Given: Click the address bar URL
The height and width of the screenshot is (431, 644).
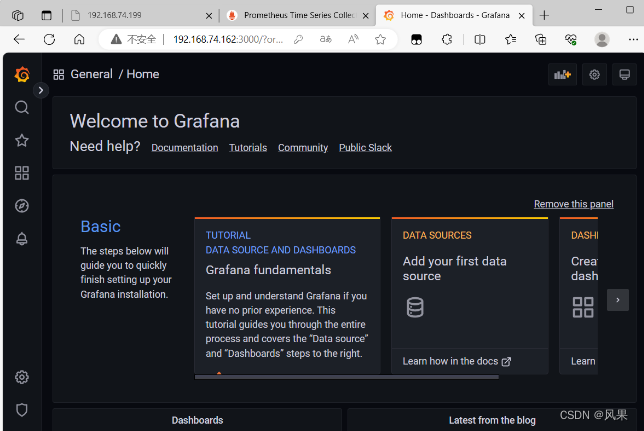Looking at the screenshot, I should pos(228,39).
